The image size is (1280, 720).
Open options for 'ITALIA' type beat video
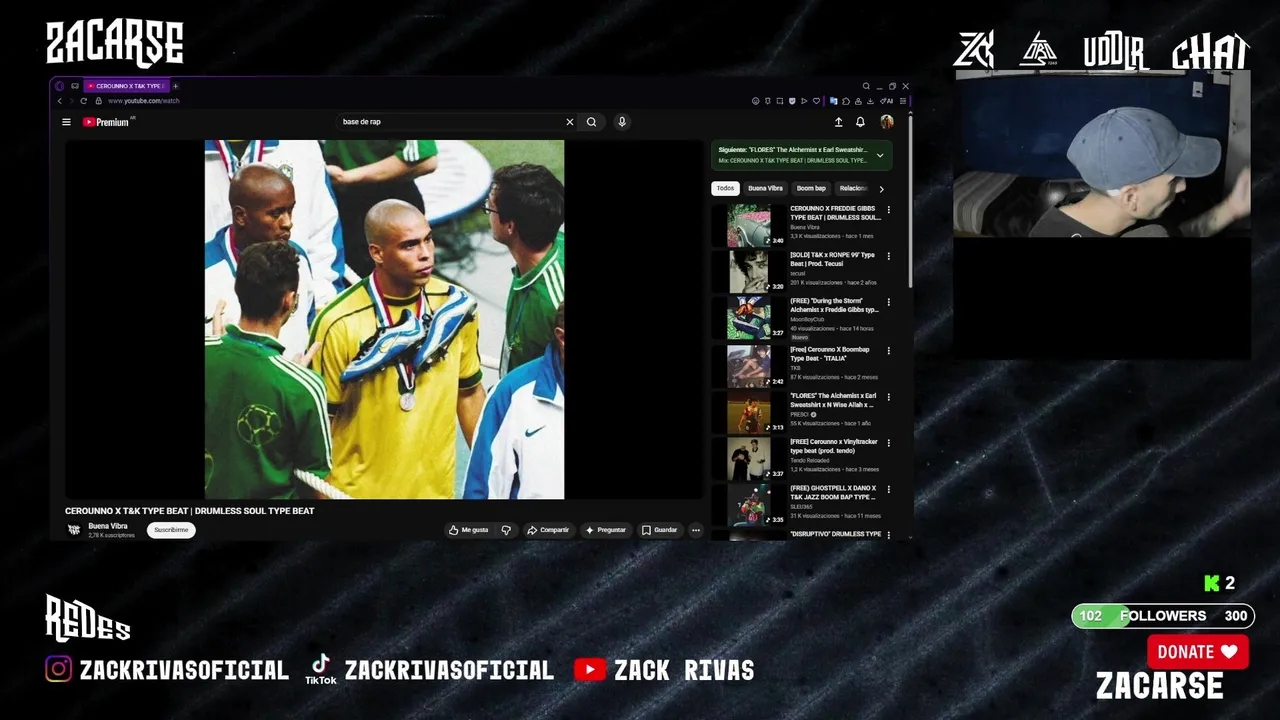[888, 350]
